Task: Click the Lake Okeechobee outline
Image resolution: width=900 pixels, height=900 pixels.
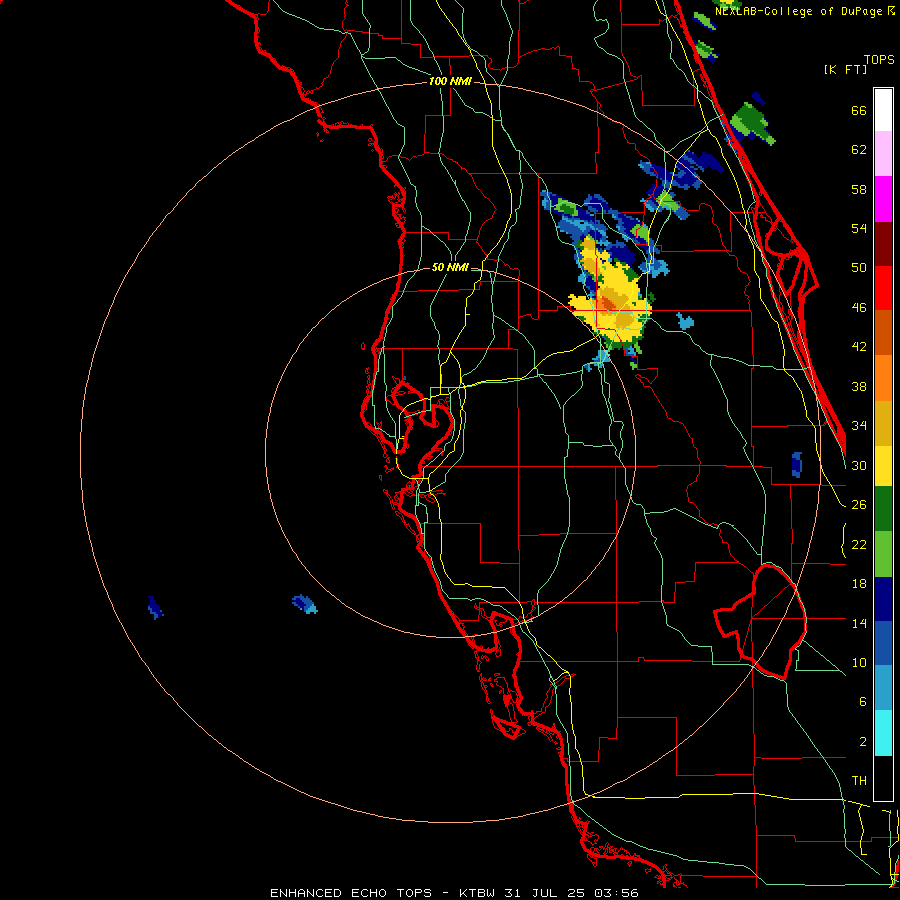Action: pyautogui.click(x=760, y=621)
